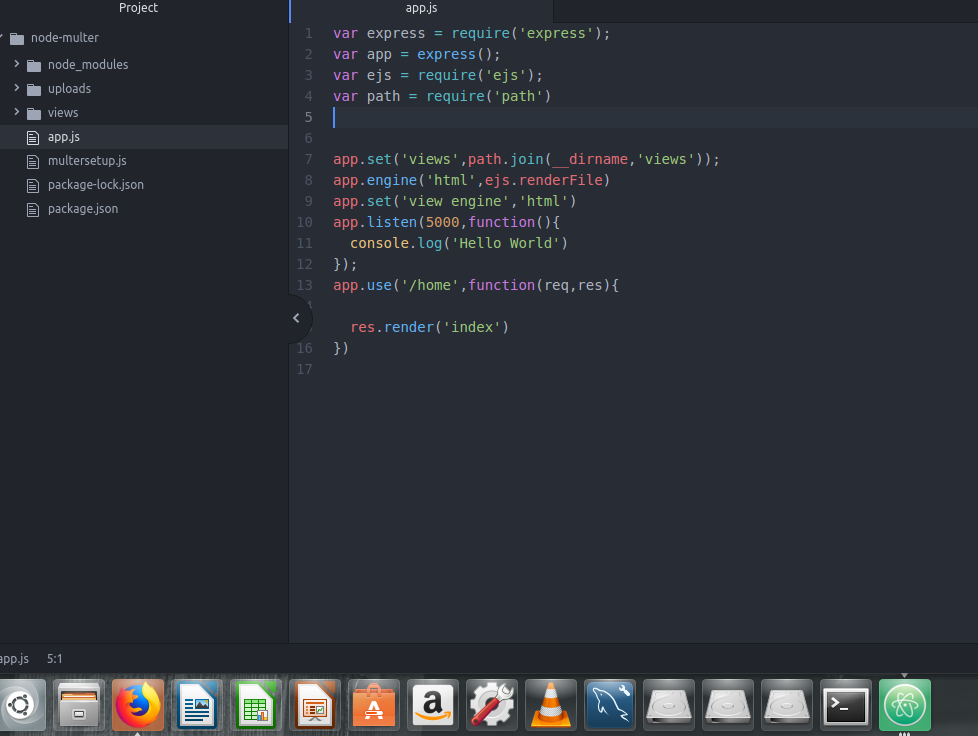Image resolution: width=978 pixels, height=736 pixels.
Task: Switch to the app.js tab
Action: [420, 8]
